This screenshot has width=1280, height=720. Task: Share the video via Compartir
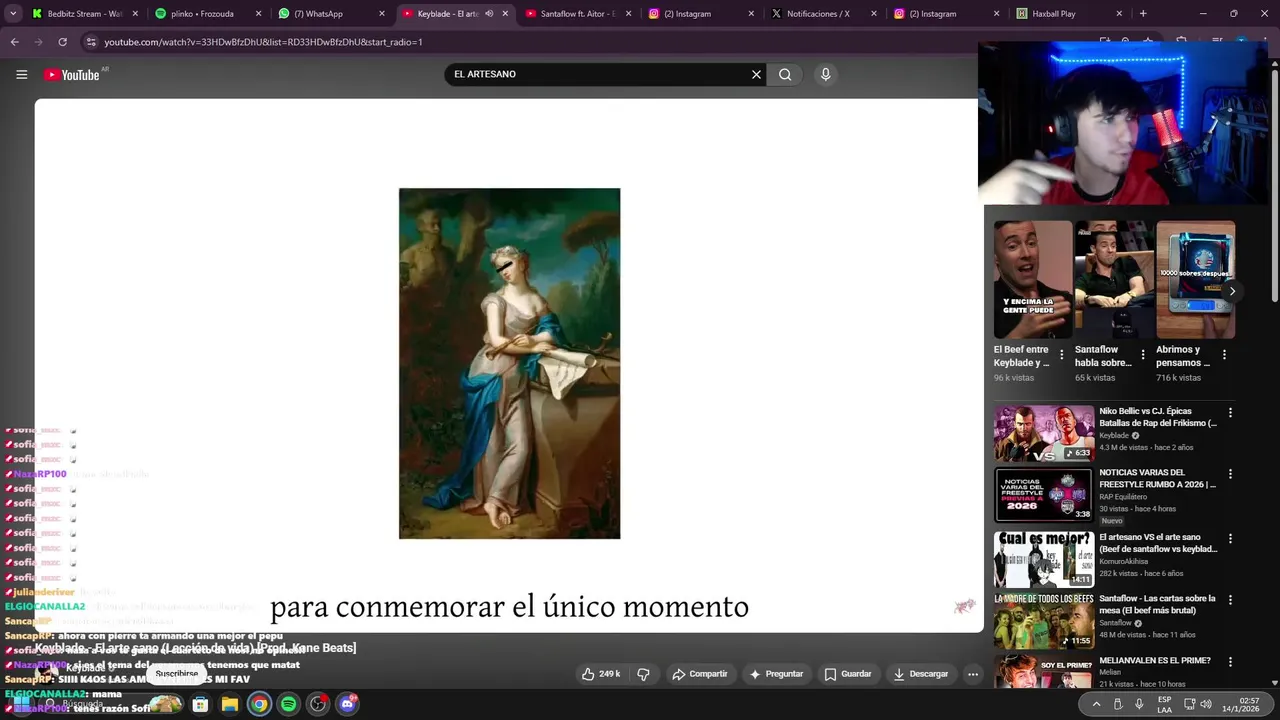tap(700, 674)
